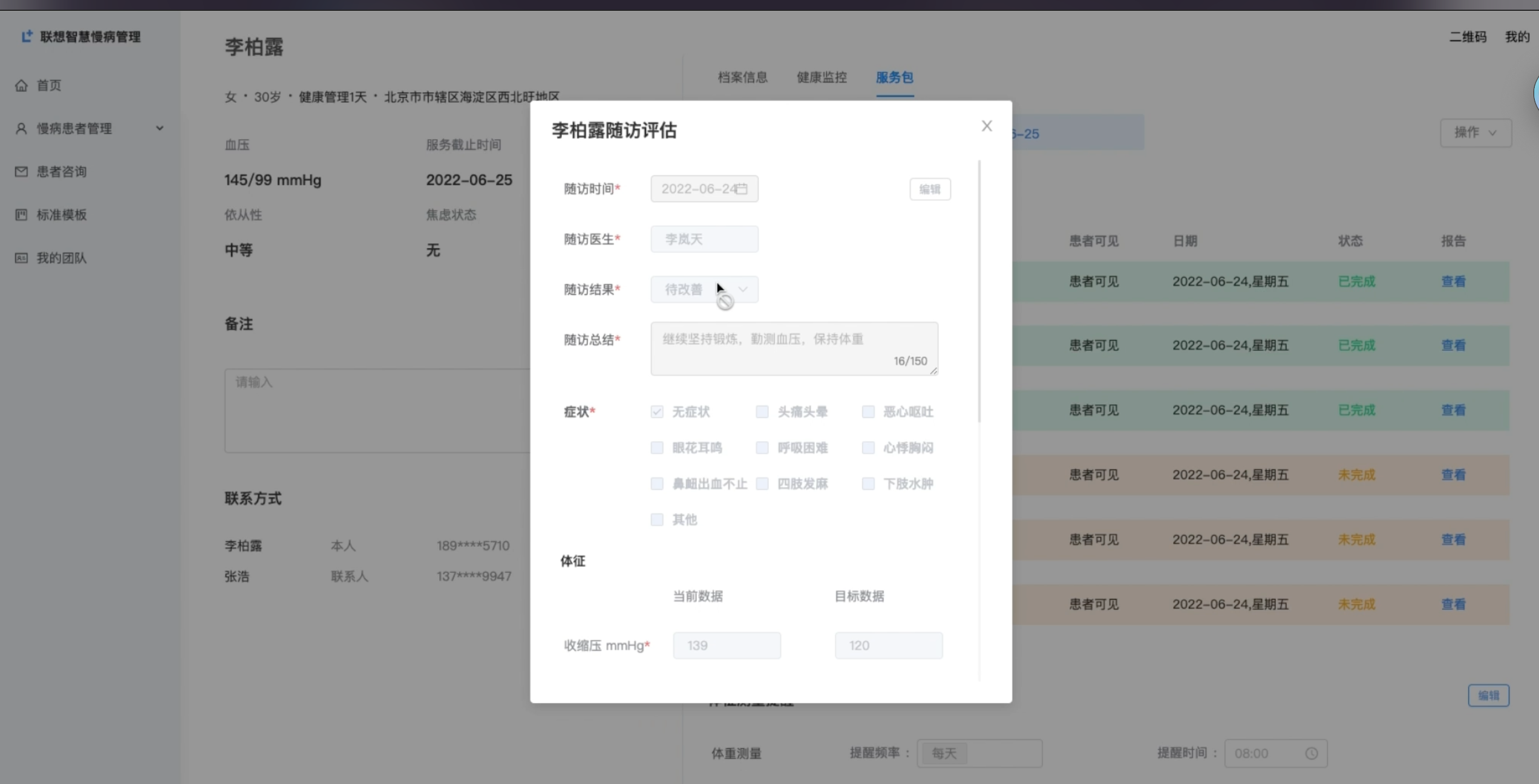Click the 收缩压 target value field 120
The height and width of the screenshot is (784, 1539).
889,645
